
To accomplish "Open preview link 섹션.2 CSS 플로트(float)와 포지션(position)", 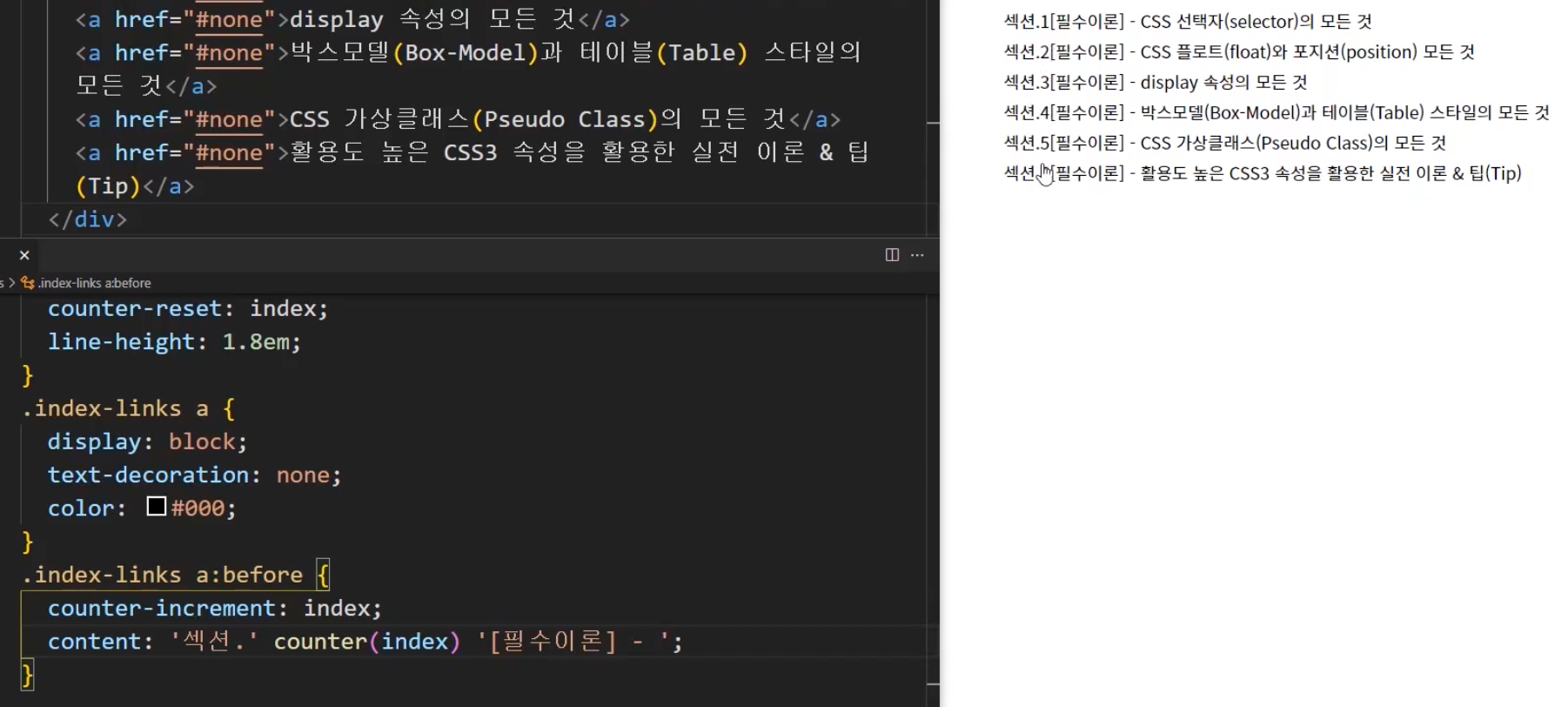I will pyautogui.click(x=1239, y=52).
